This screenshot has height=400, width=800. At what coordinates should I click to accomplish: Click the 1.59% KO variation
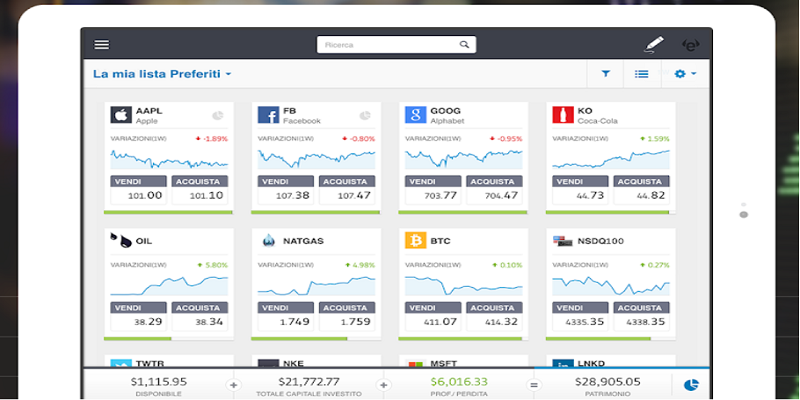click(654, 139)
